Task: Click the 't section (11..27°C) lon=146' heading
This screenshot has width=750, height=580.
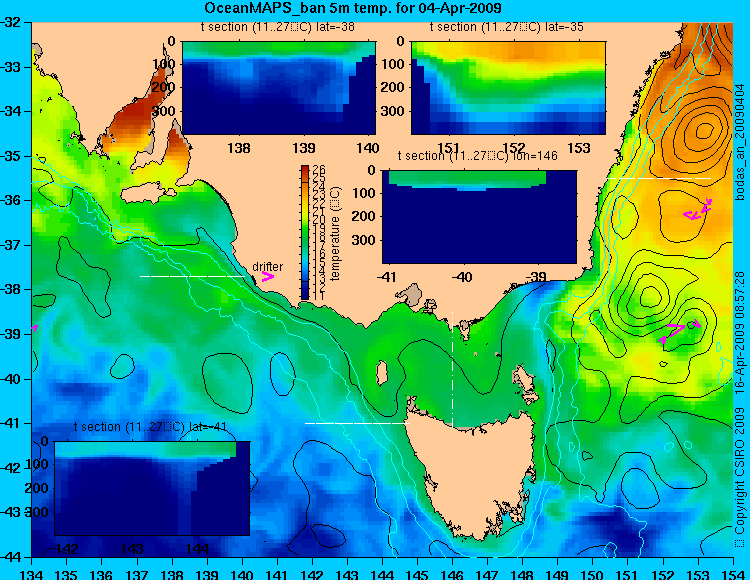Action: pos(478,156)
